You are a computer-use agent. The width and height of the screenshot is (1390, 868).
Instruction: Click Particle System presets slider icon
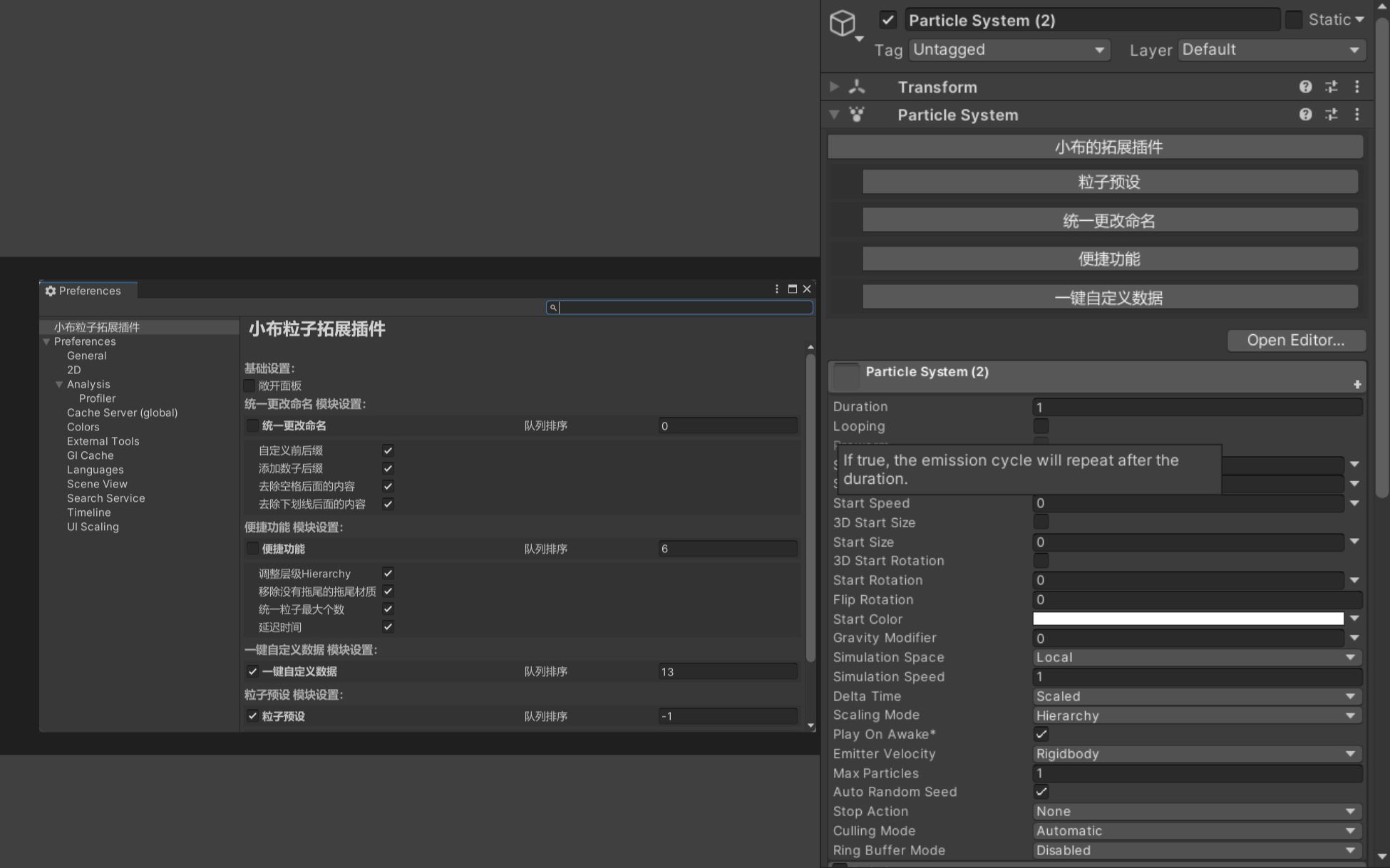(x=1331, y=115)
